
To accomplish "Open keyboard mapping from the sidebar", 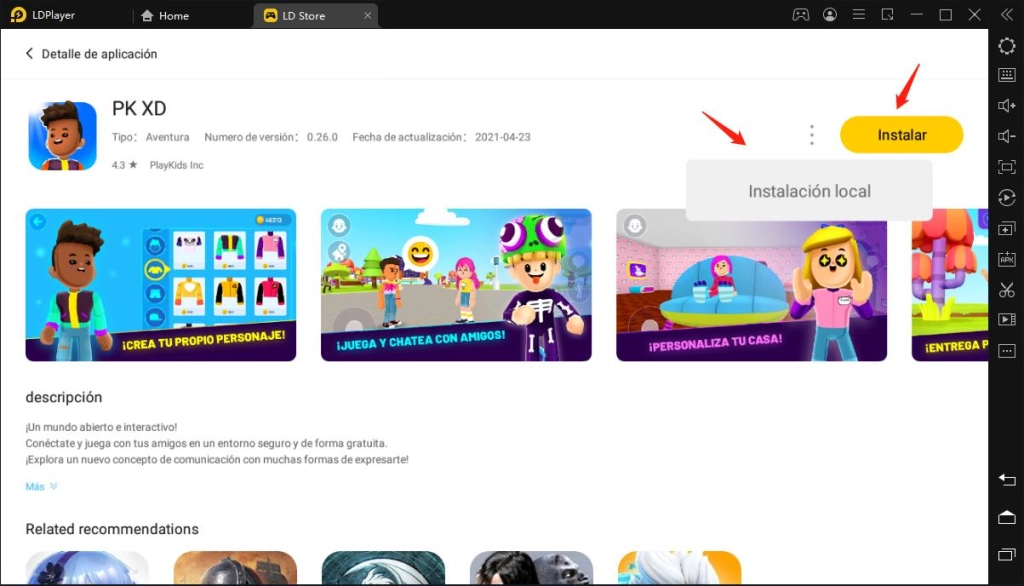I will (1006, 75).
